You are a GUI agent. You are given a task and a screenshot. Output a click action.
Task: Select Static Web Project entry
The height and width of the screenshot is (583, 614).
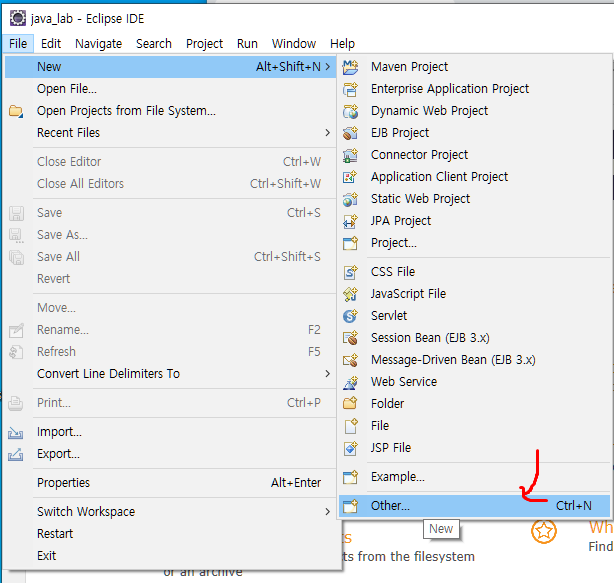pyautogui.click(x=475, y=199)
